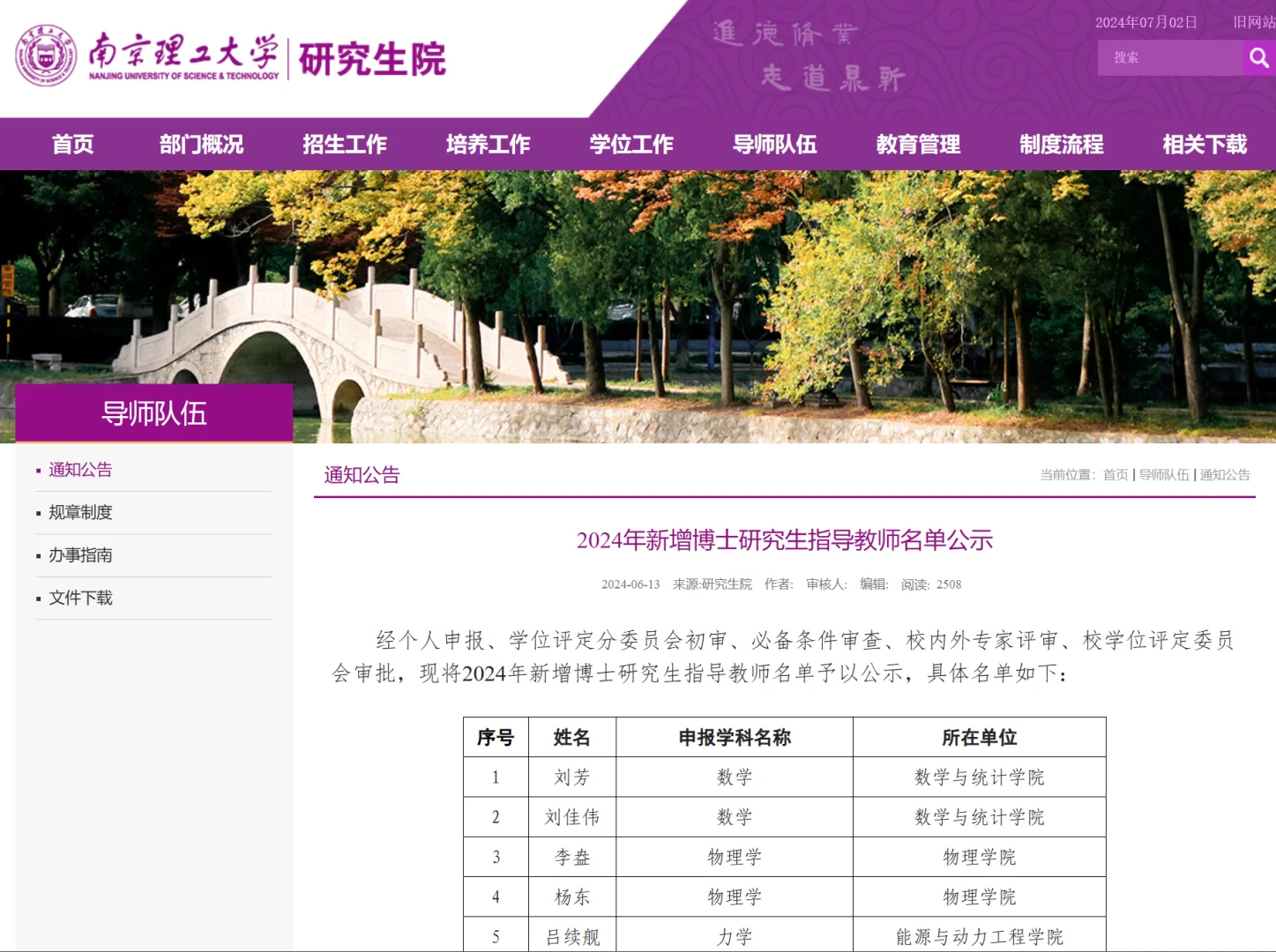The height and width of the screenshot is (952, 1276).
Task: Click the article title 2024年新增博士研究生指导教师名单公示
Action: (785, 540)
